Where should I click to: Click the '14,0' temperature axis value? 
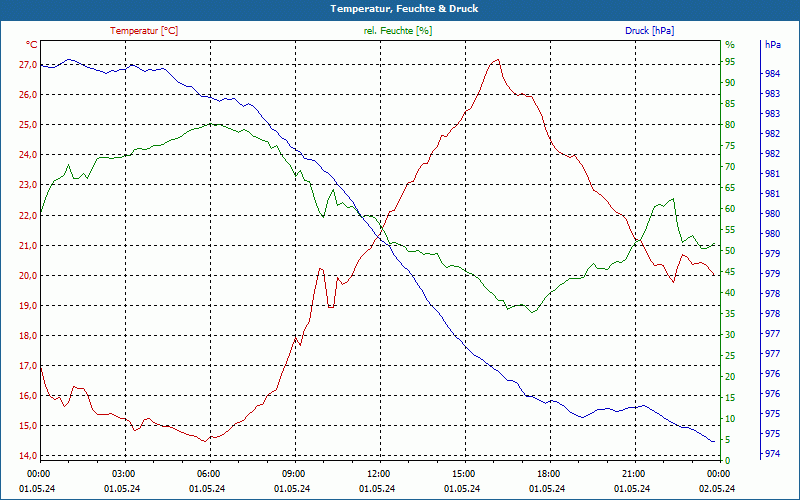point(29,456)
